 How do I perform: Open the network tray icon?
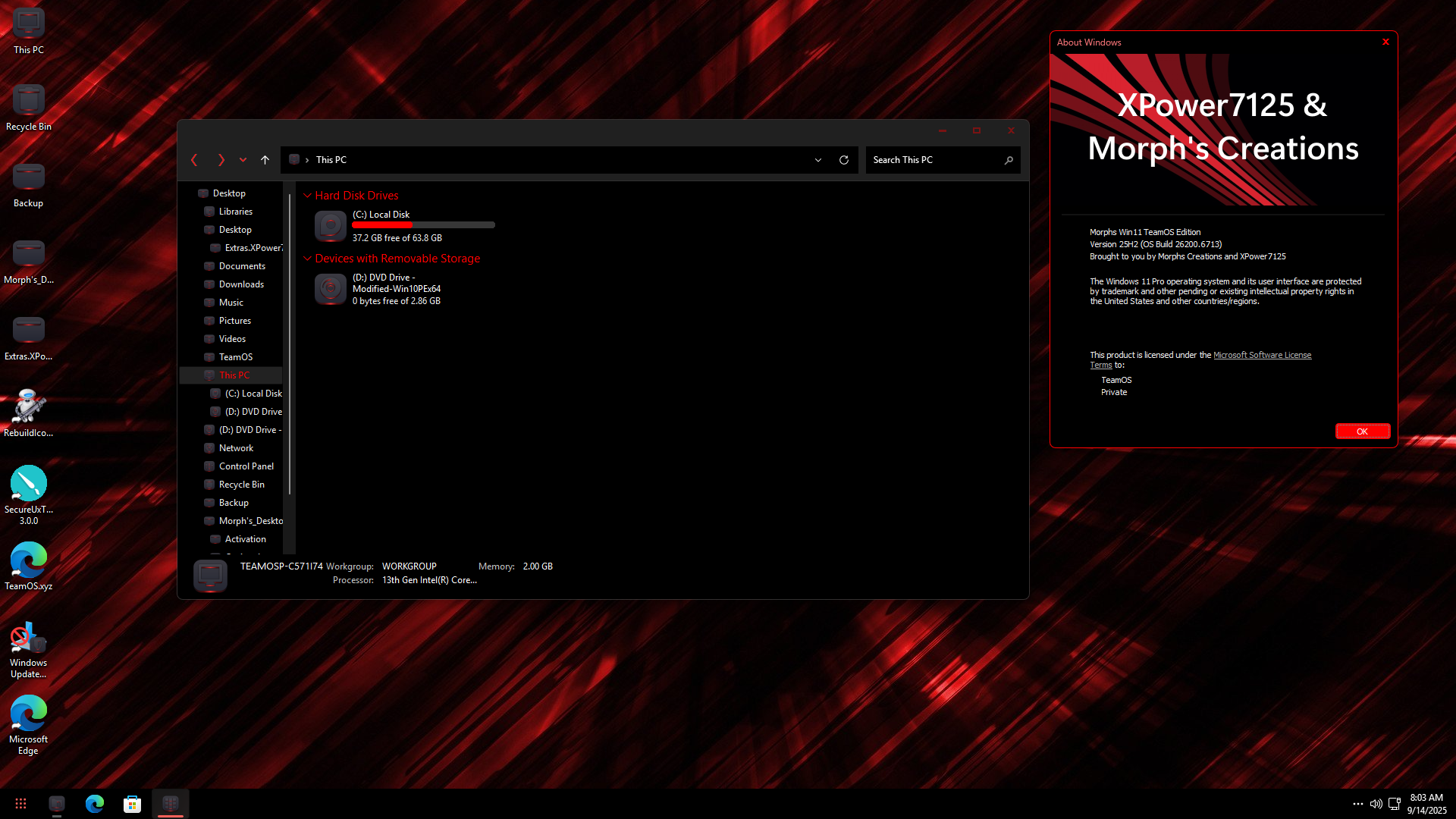pos(1394,804)
